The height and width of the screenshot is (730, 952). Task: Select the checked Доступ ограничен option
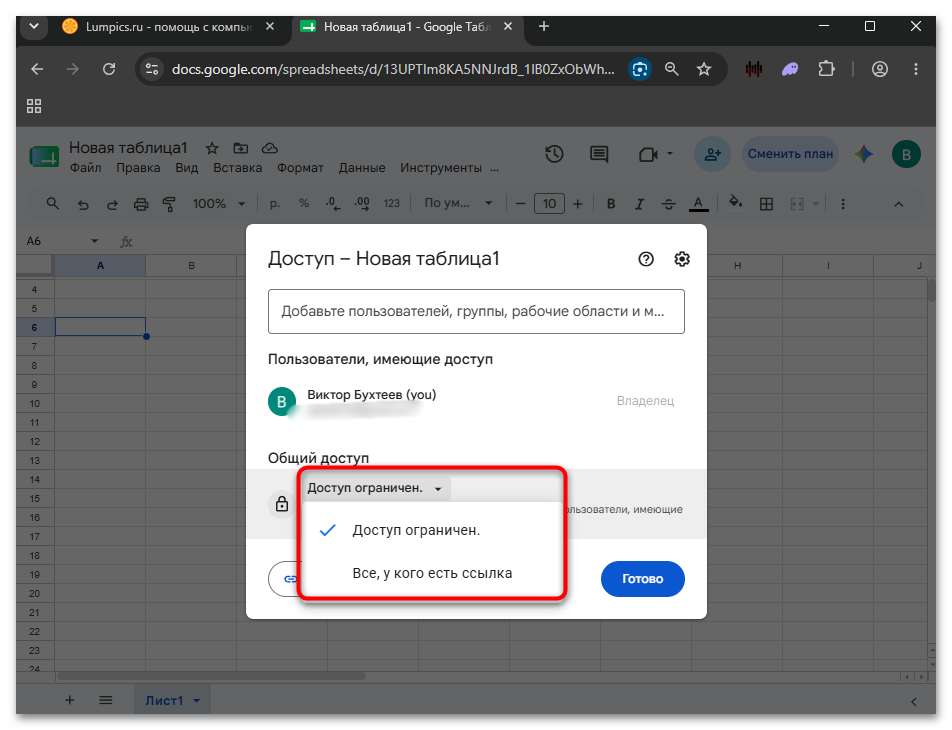[432, 530]
